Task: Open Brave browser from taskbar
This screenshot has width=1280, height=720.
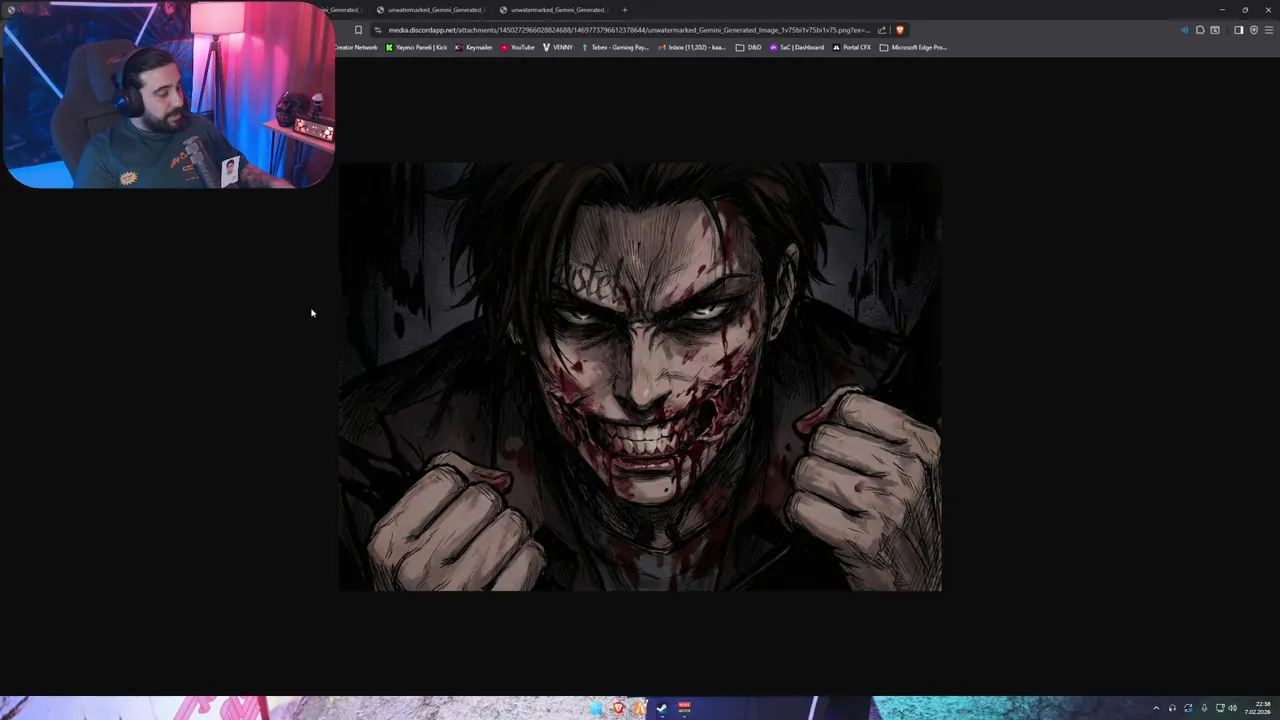Action: click(x=618, y=708)
